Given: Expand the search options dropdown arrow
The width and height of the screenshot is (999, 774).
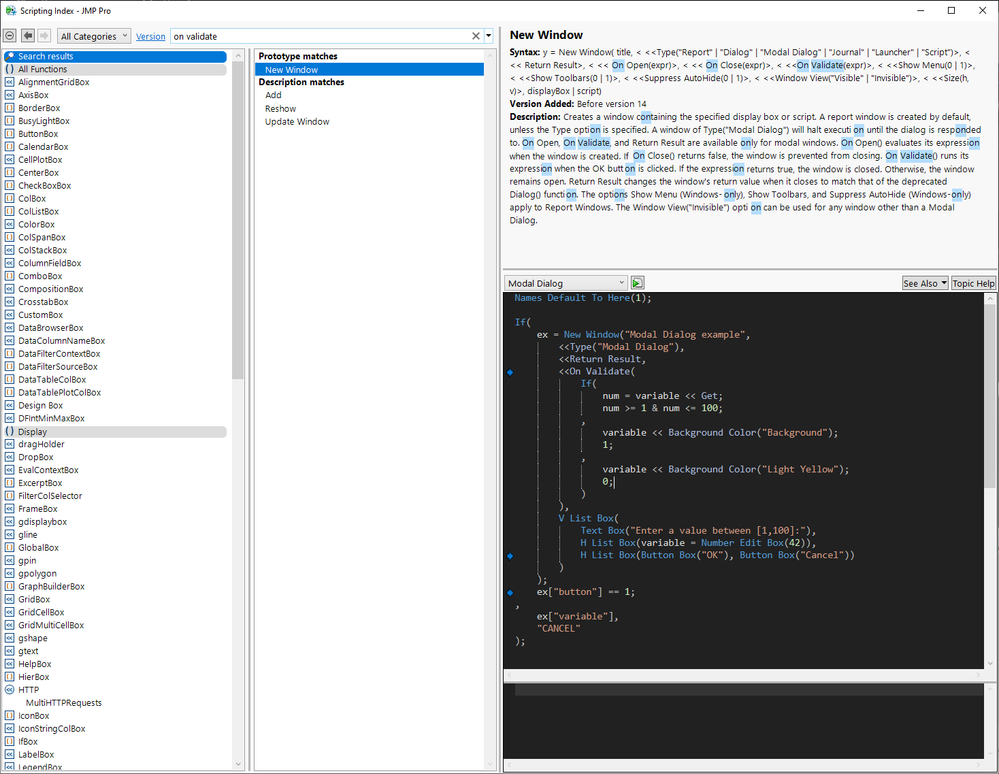Looking at the screenshot, I should click(489, 36).
